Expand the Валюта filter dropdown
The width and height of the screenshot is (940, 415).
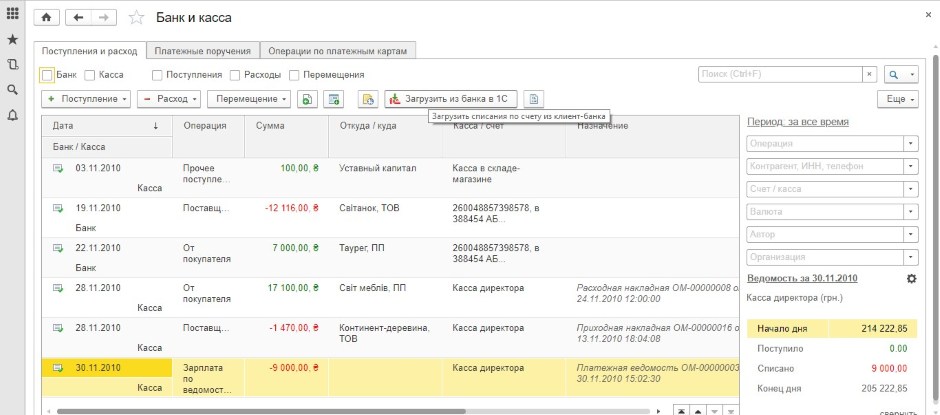click(911, 212)
